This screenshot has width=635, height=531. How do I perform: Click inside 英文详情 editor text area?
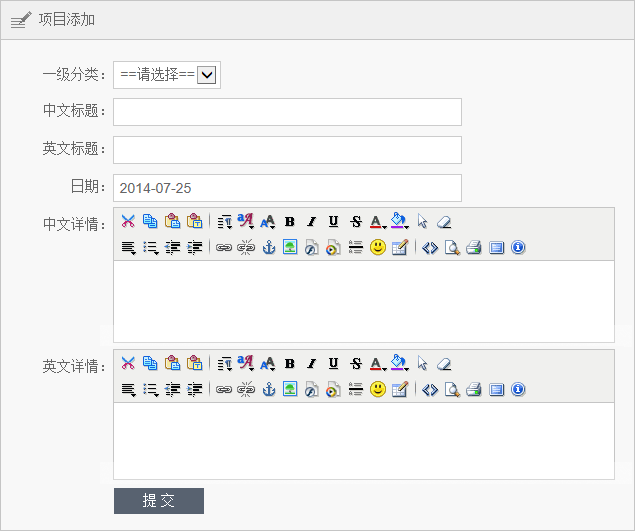click(363, 440)
